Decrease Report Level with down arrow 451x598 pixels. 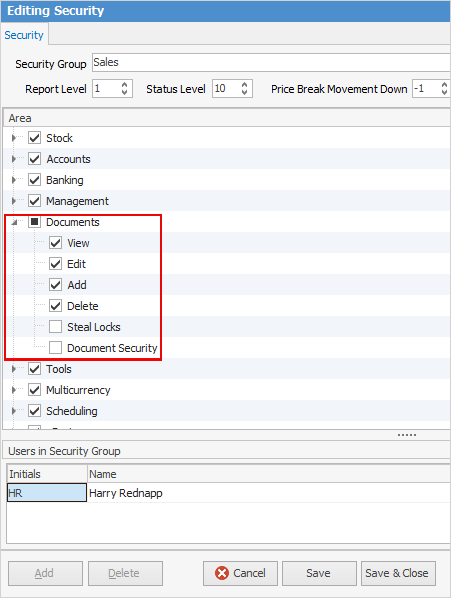point(124,93)
